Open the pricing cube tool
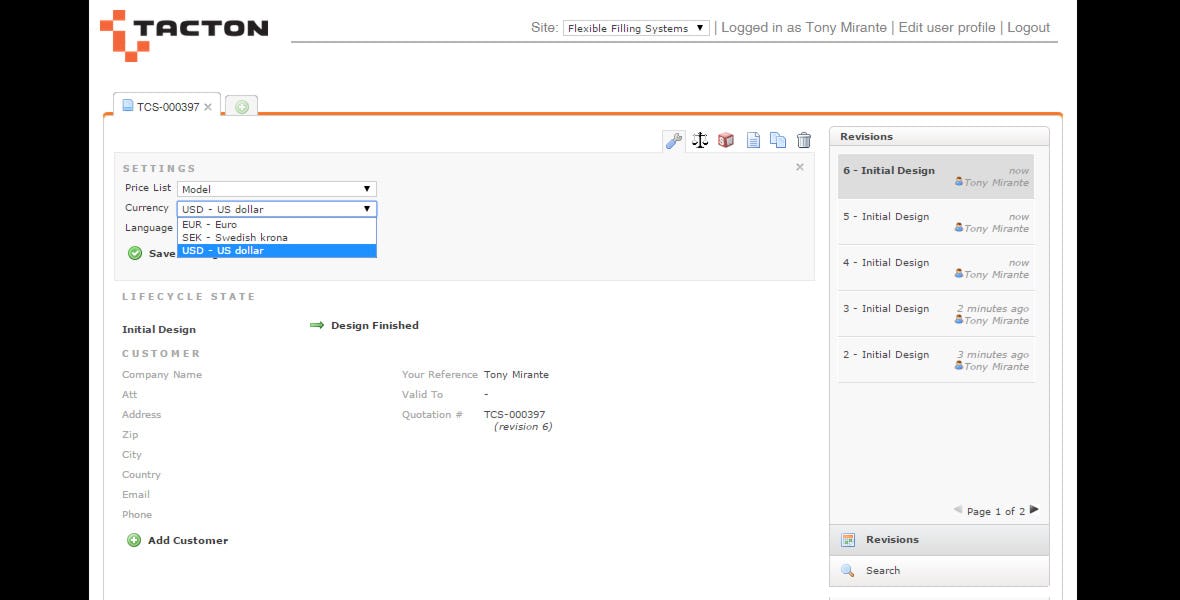Screen dimensions: 1180x600 point(725,140)
